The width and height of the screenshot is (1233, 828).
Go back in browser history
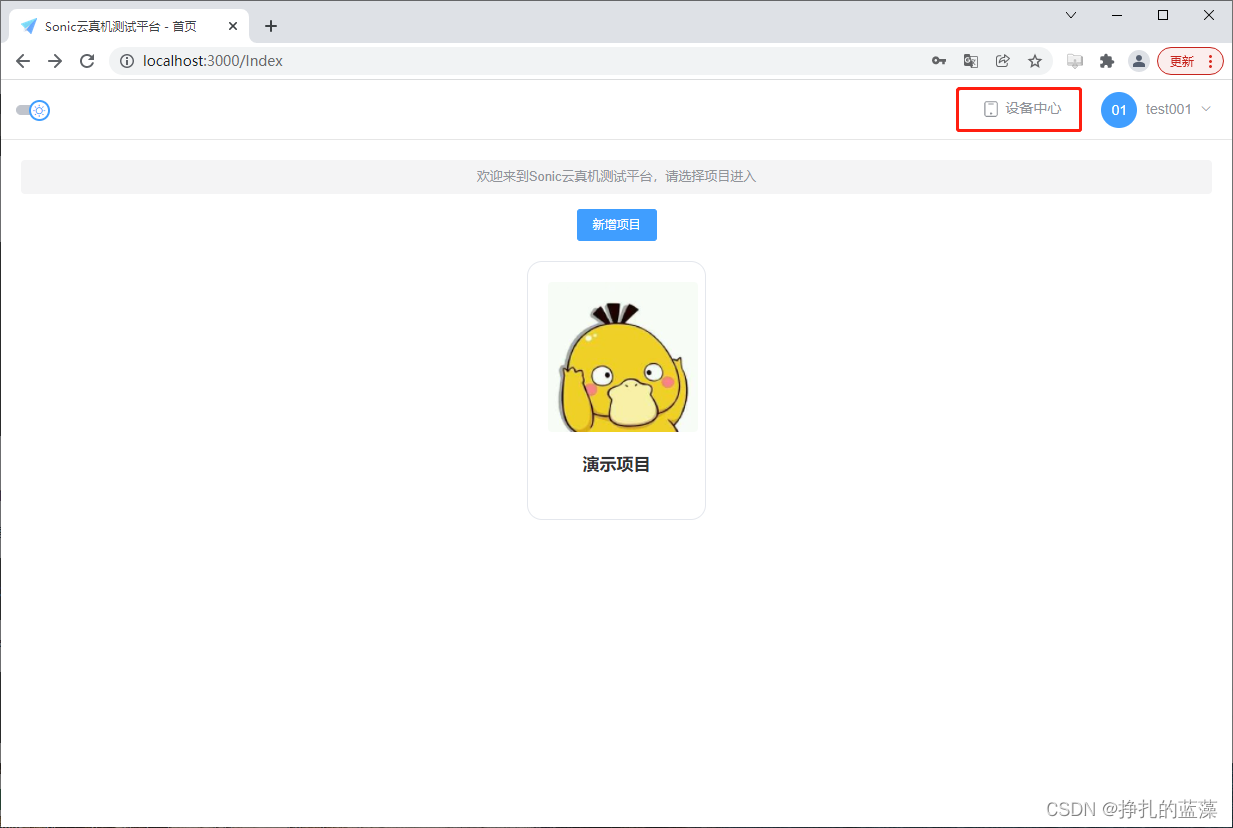point(23,61)
